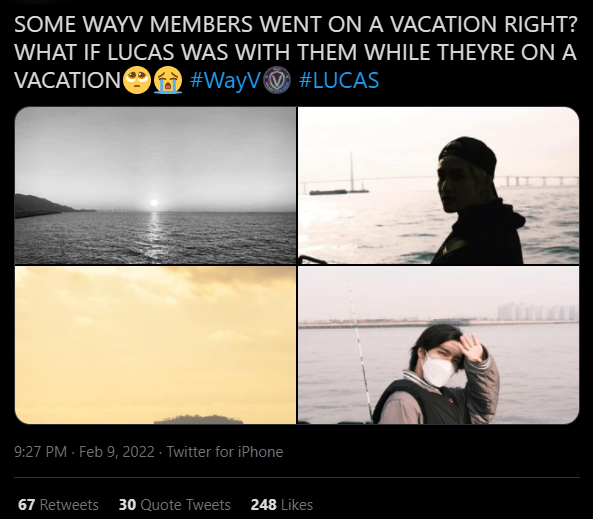
Task: Click the loudly crying face emoji
Action: (168, 80)
